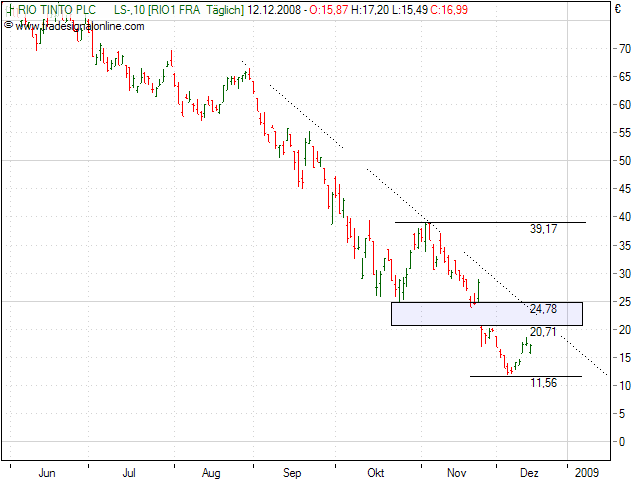The width and height of the screenshot is (640, 480).
Task: Click the Sep label on time axis
Action: coord(292,473)
